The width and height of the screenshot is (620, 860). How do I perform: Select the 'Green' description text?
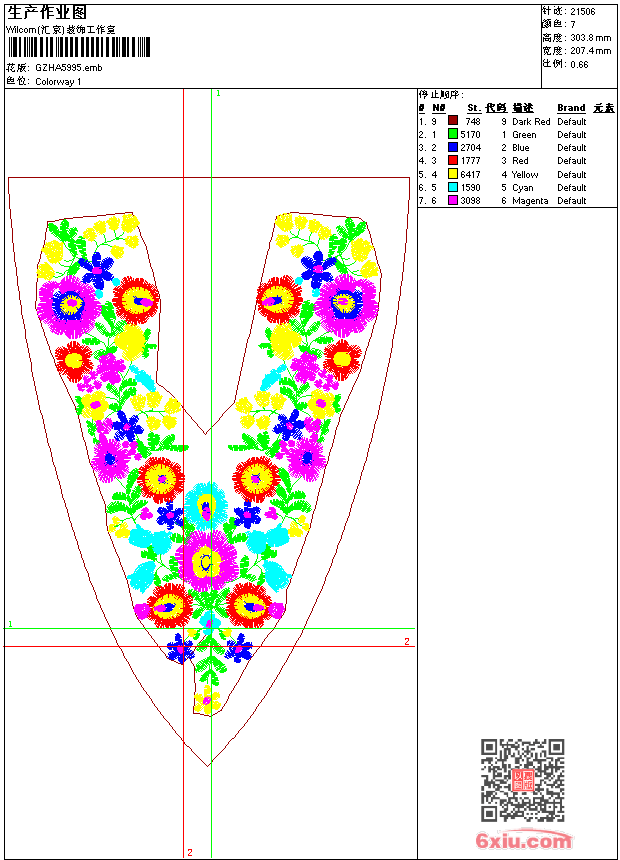524,134
